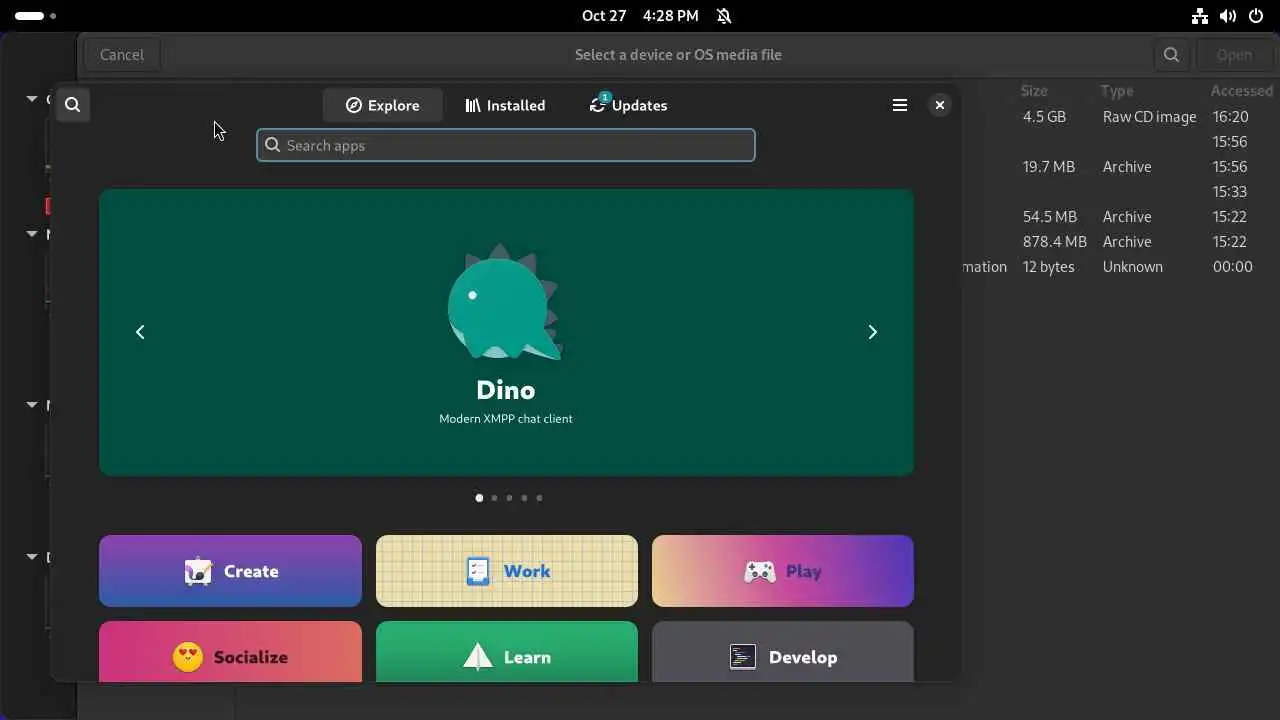
Task: Show the previous featured app banner
Action: (140, 332)
